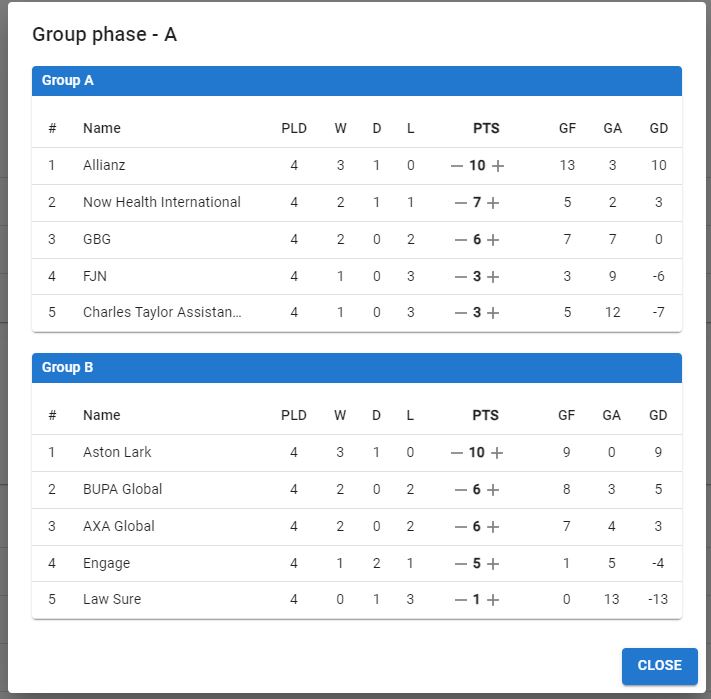Select the Group A header bar
Image resolution: width=711 pixels, height=699 pixels.
point(357,81)
